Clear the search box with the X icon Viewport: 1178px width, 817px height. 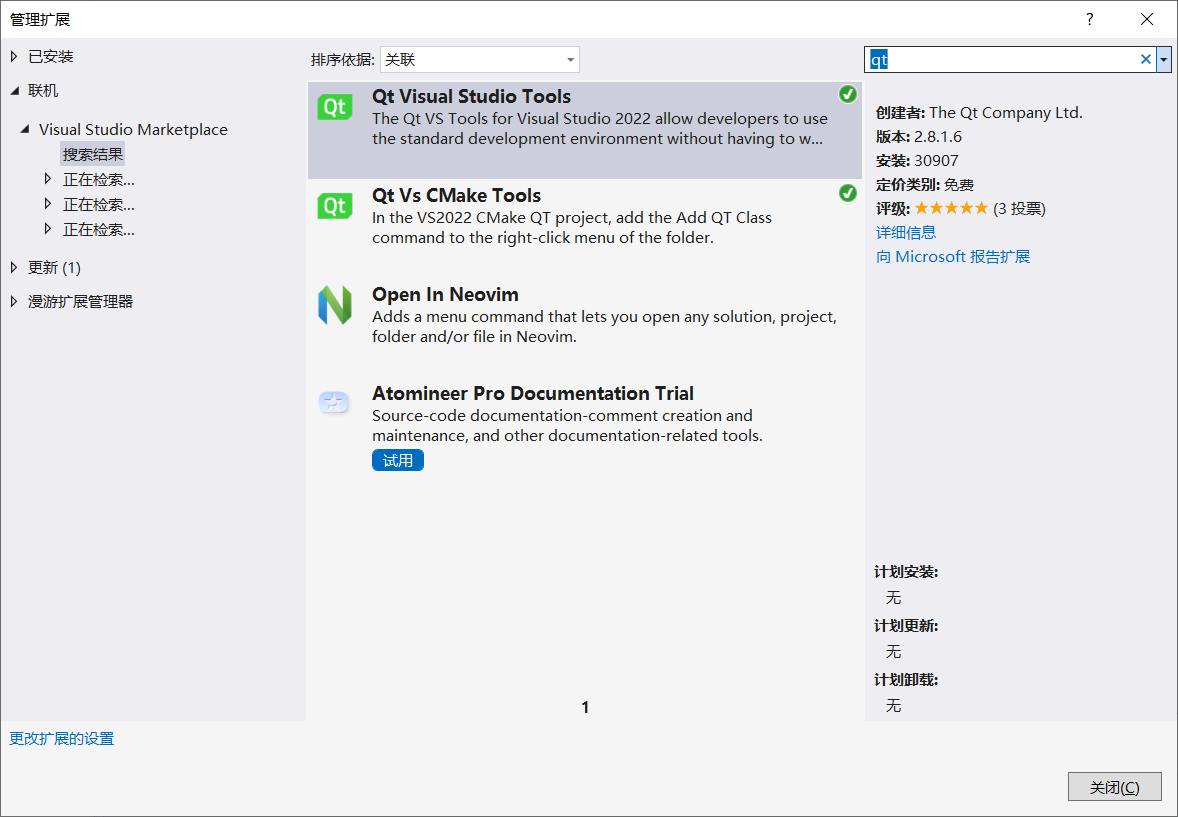pyautogui.click(x=1146, y=59)
